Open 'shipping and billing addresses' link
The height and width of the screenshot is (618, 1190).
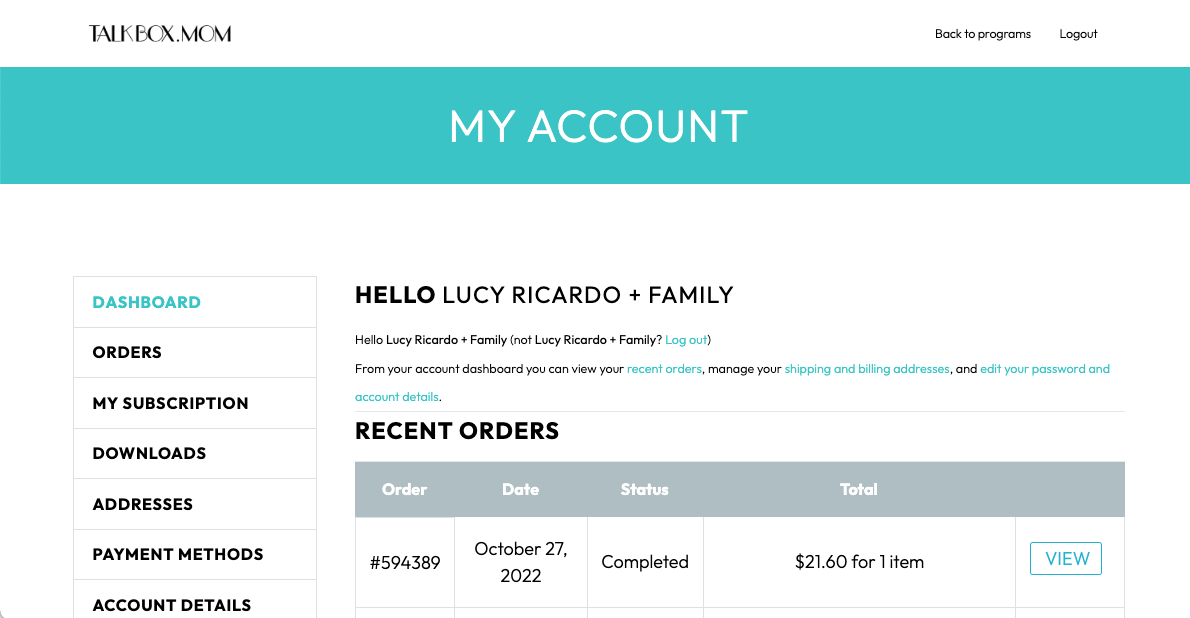coord(867,369)
